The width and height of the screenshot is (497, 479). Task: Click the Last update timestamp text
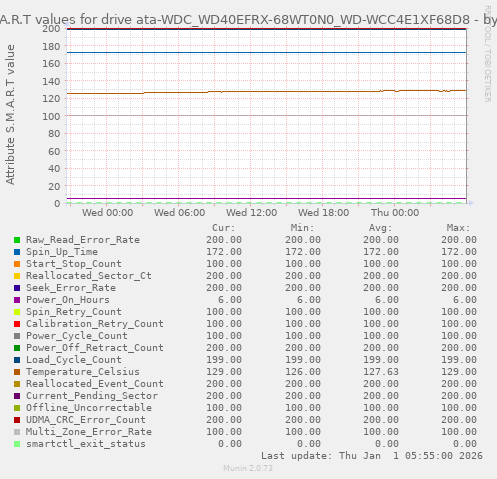[372, 456]
